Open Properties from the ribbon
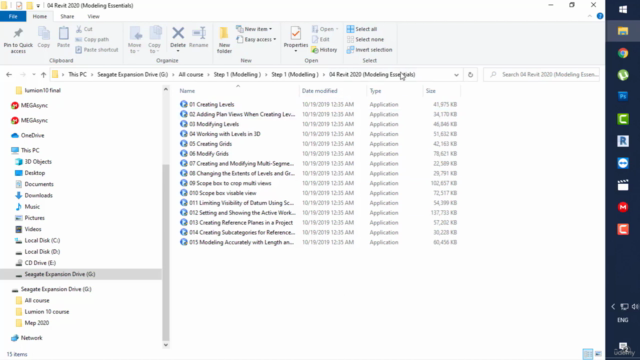This screenshot has width=640, height=360. [x=296, y=38]
